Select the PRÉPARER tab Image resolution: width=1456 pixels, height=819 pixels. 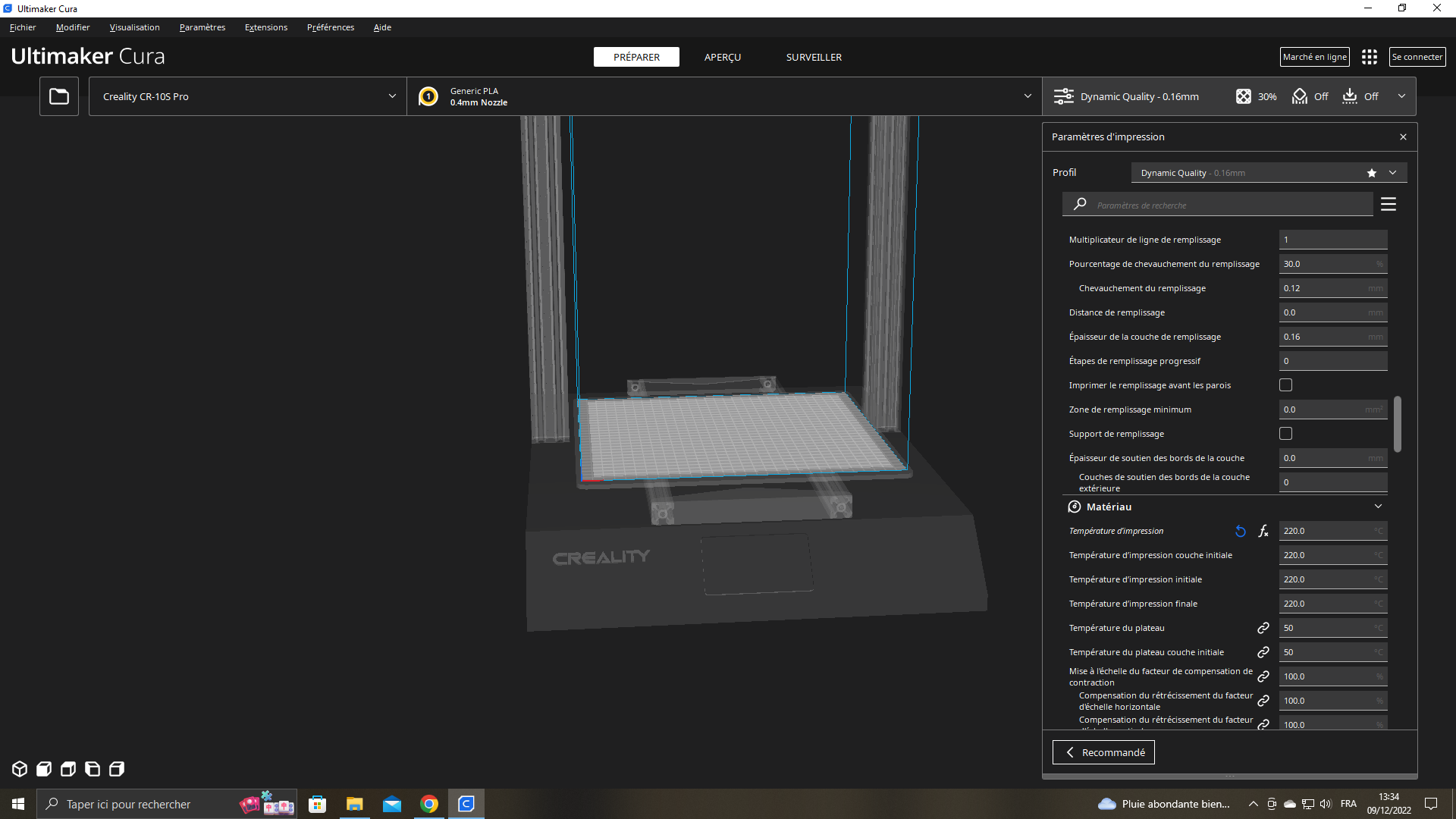(636, 57)
